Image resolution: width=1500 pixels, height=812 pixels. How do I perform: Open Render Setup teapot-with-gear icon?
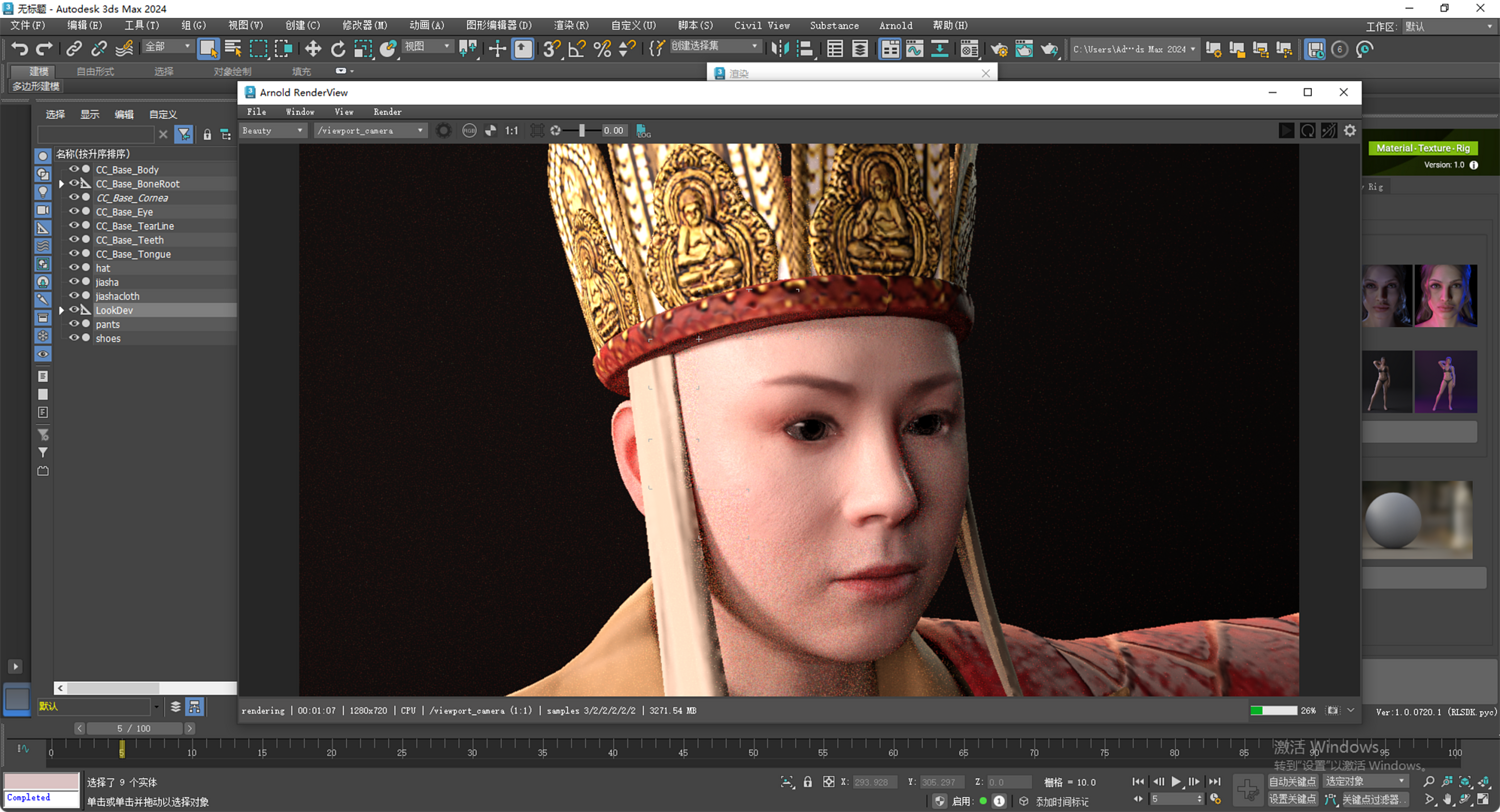click(x=998, y=48)
